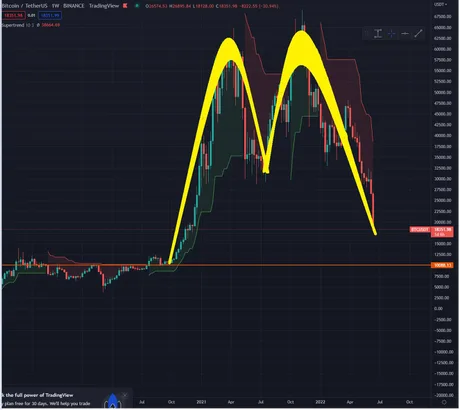Click the green market status dot
This screenshot has width=460, height=410.
tap(137, 6)
